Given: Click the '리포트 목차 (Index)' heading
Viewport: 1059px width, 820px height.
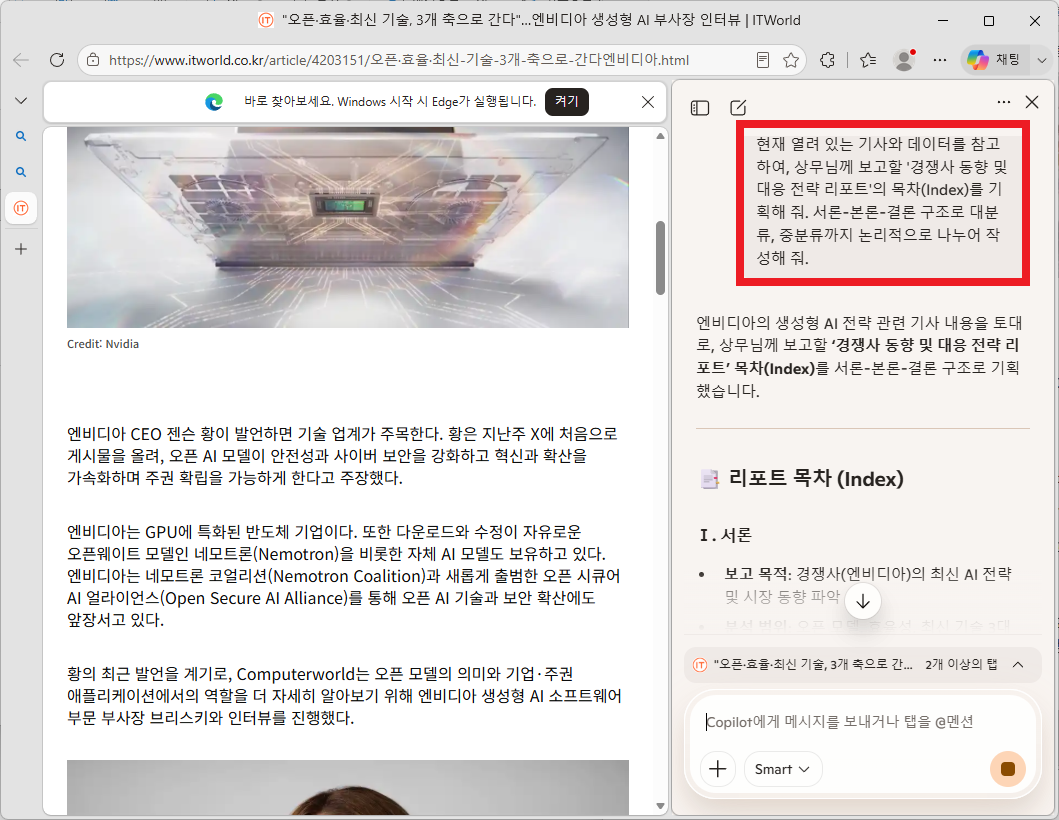Looking at the screenshot, I should [x=815, y=479].
